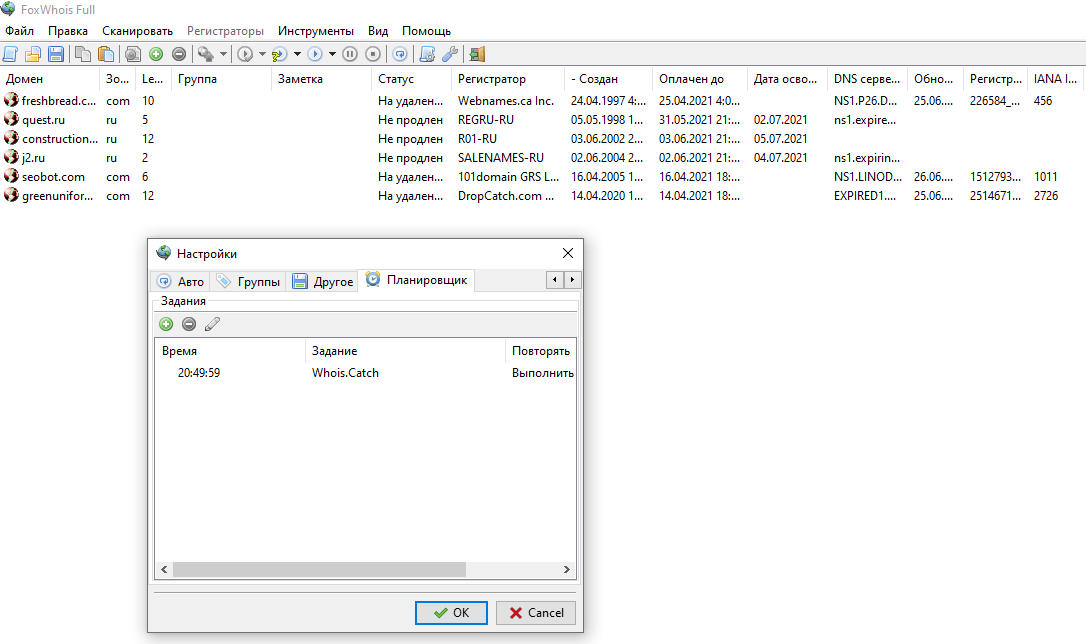Image resolution: width=1086 pixels, height=644 pixels.
Task: Click the right tab-scroll arrow in Настройки
Action: coord(572,280)
